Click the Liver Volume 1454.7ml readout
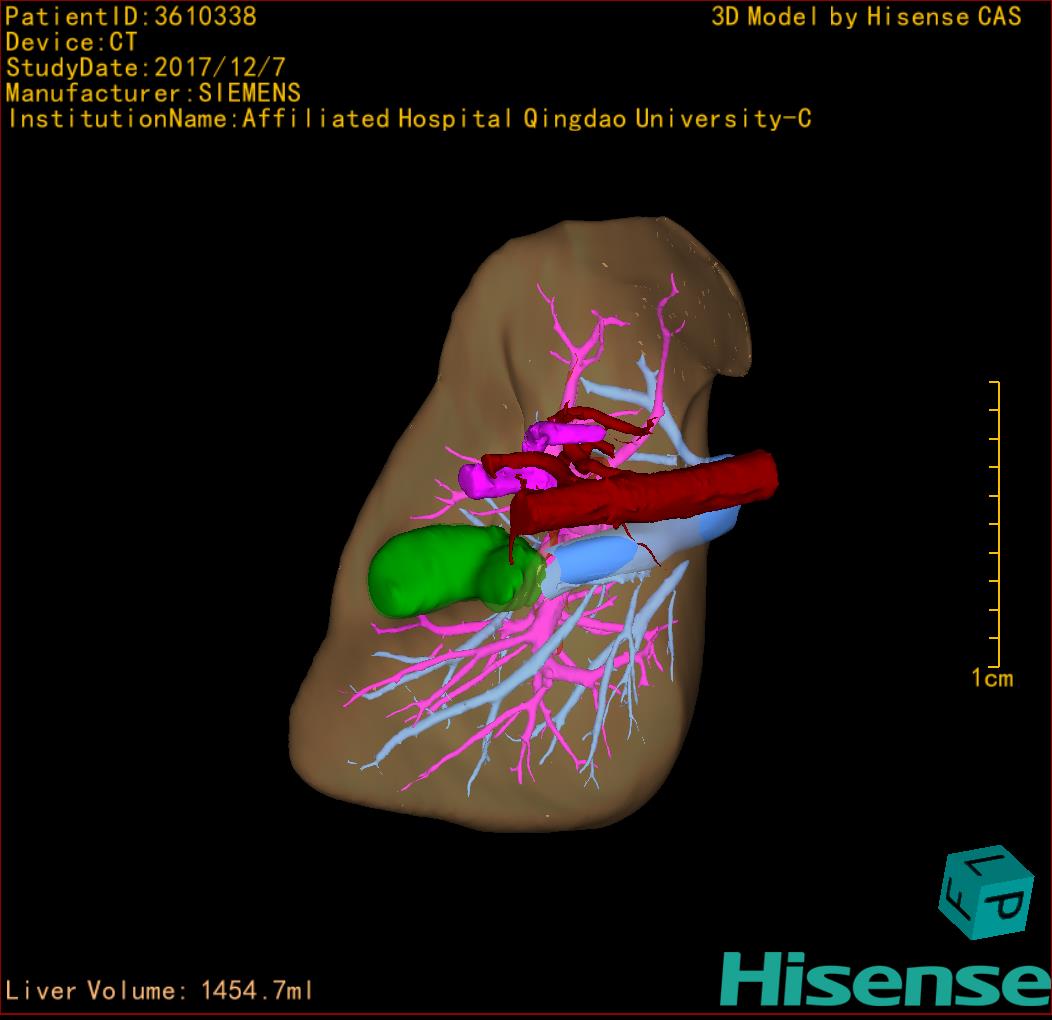 point(160,991)
